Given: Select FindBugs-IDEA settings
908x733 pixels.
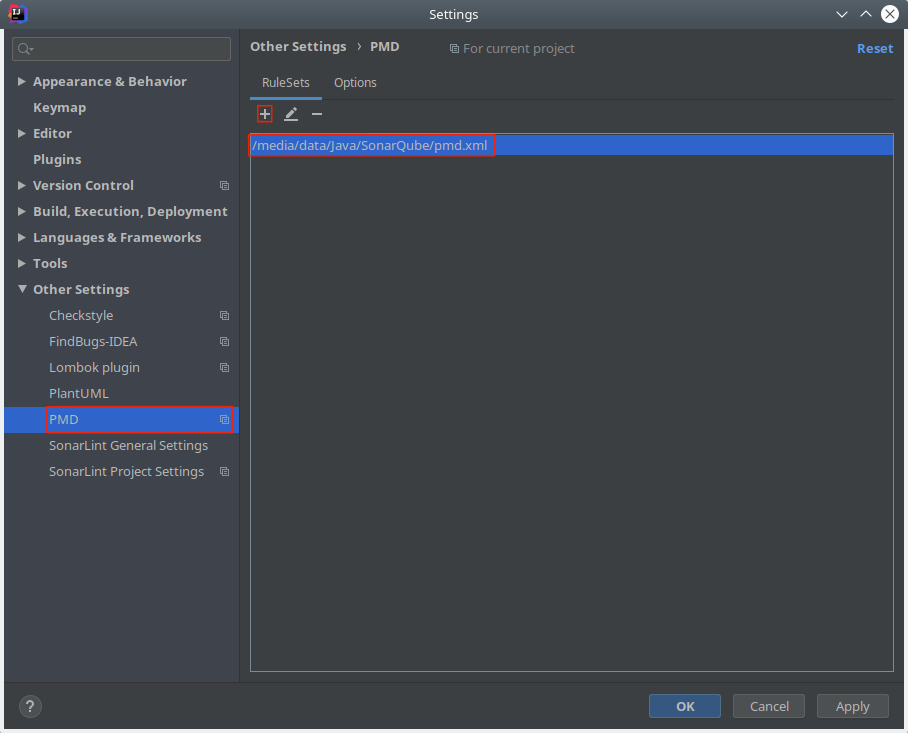Looking at the screenshot, I should (93, 342).
